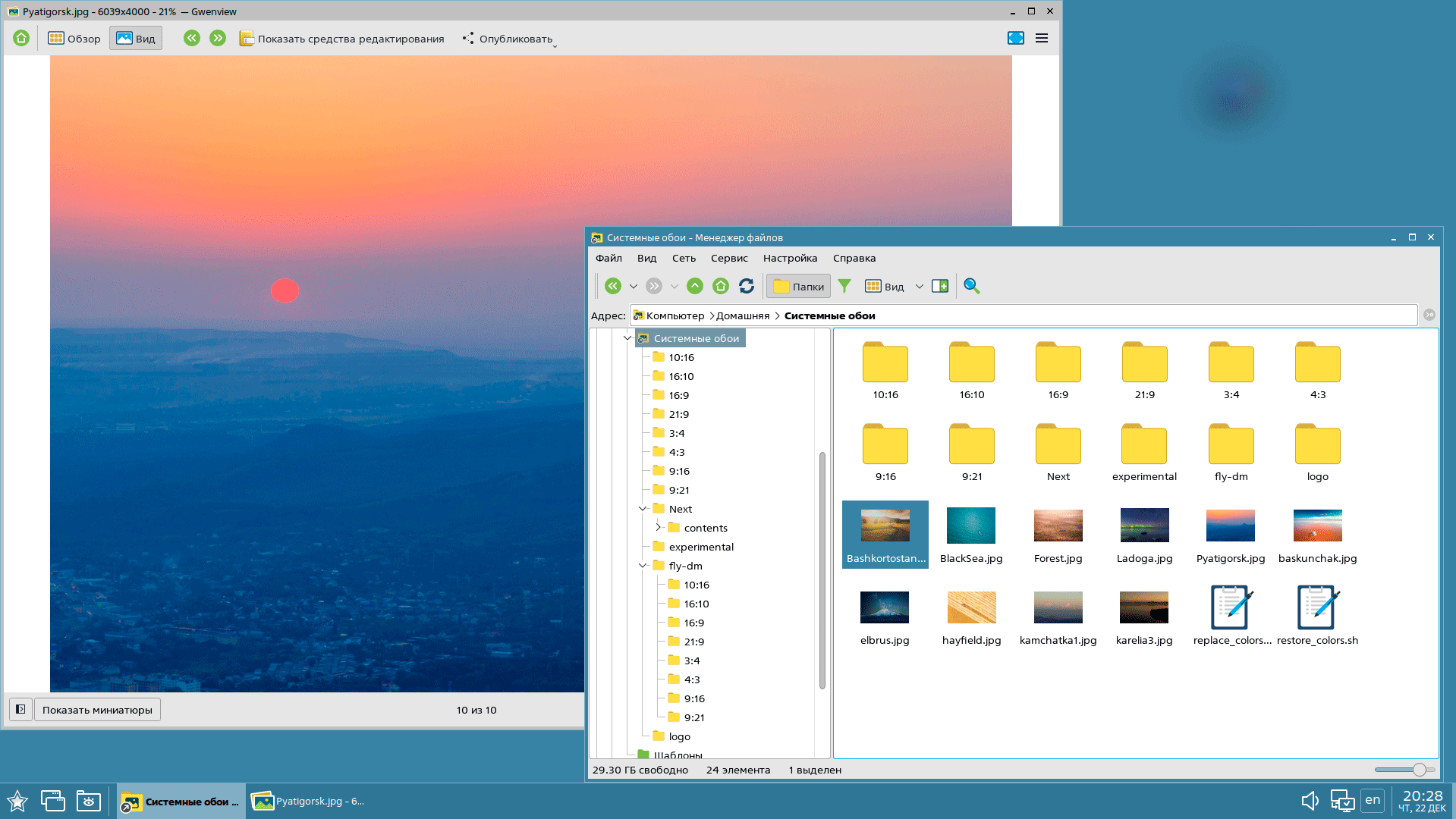Image resolution: width=1456 pixels, height=819 pixels.
Task: Go to next image in Gwenview
Action: 218,38
